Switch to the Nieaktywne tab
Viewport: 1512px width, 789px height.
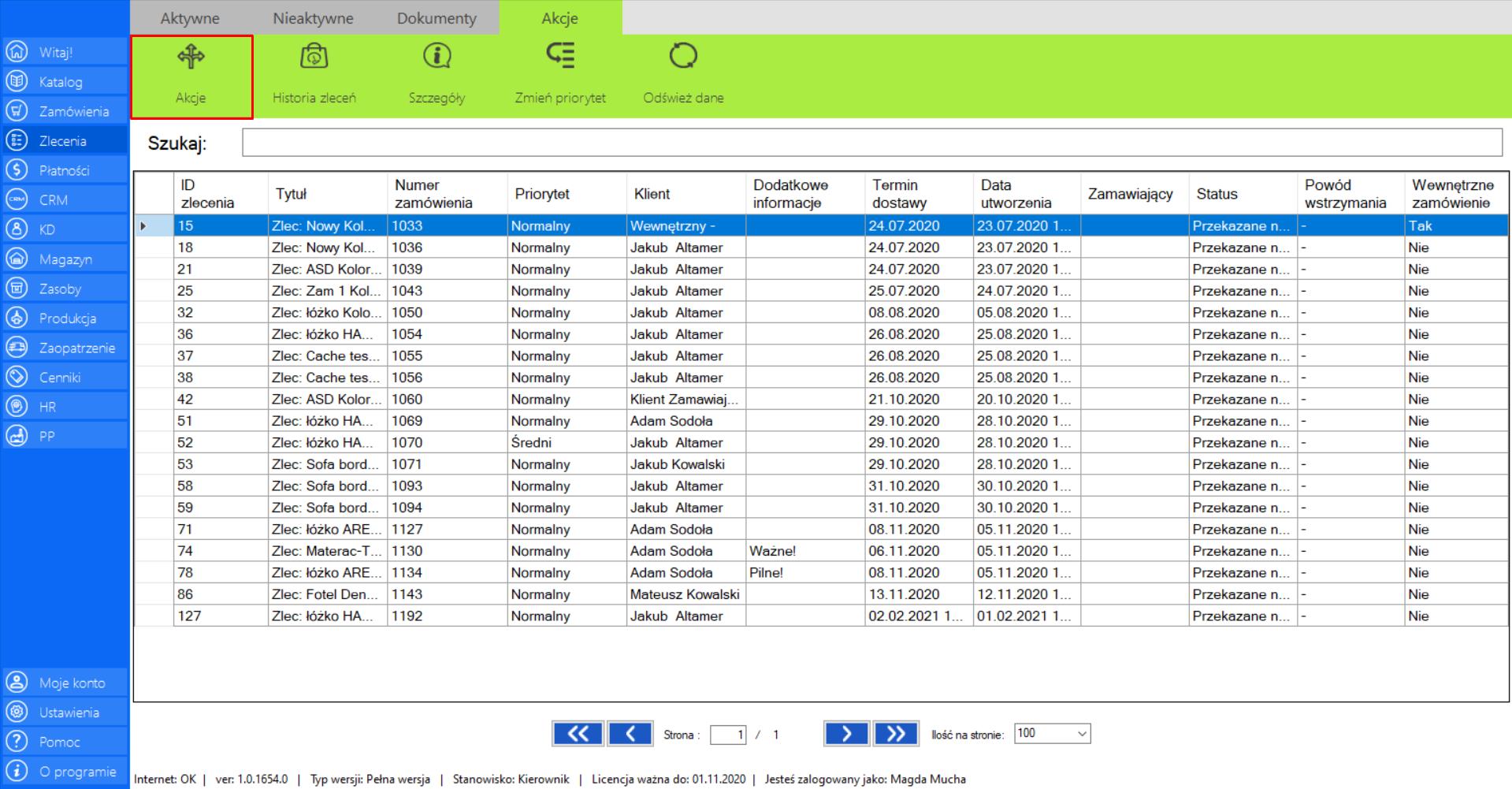tap(313, 18)
